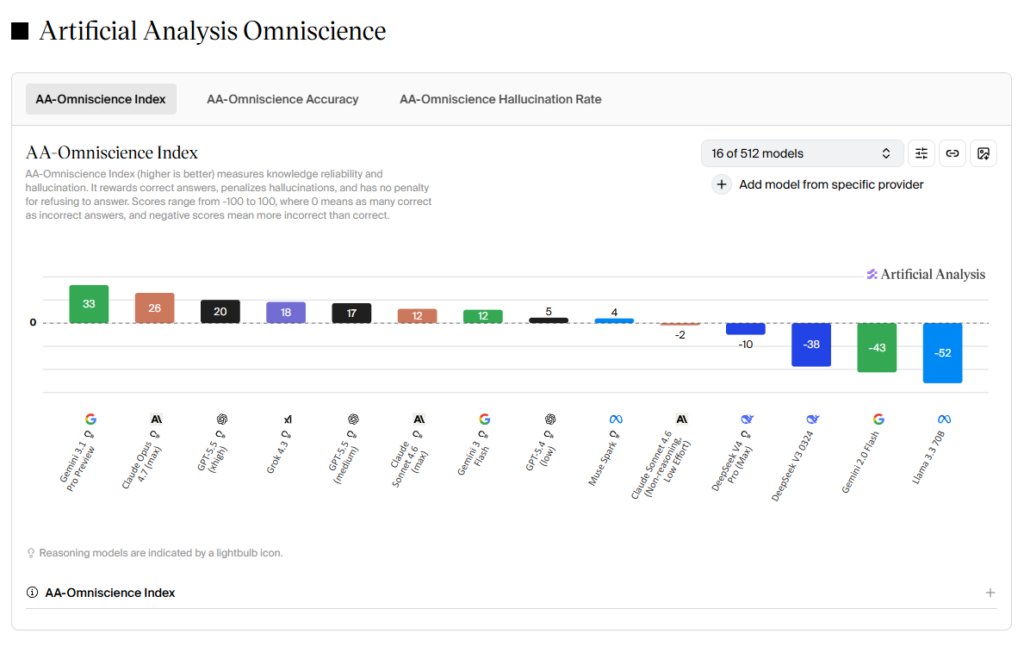Switch to AA-Omniscience Index tab

click(x=101, y=99)
